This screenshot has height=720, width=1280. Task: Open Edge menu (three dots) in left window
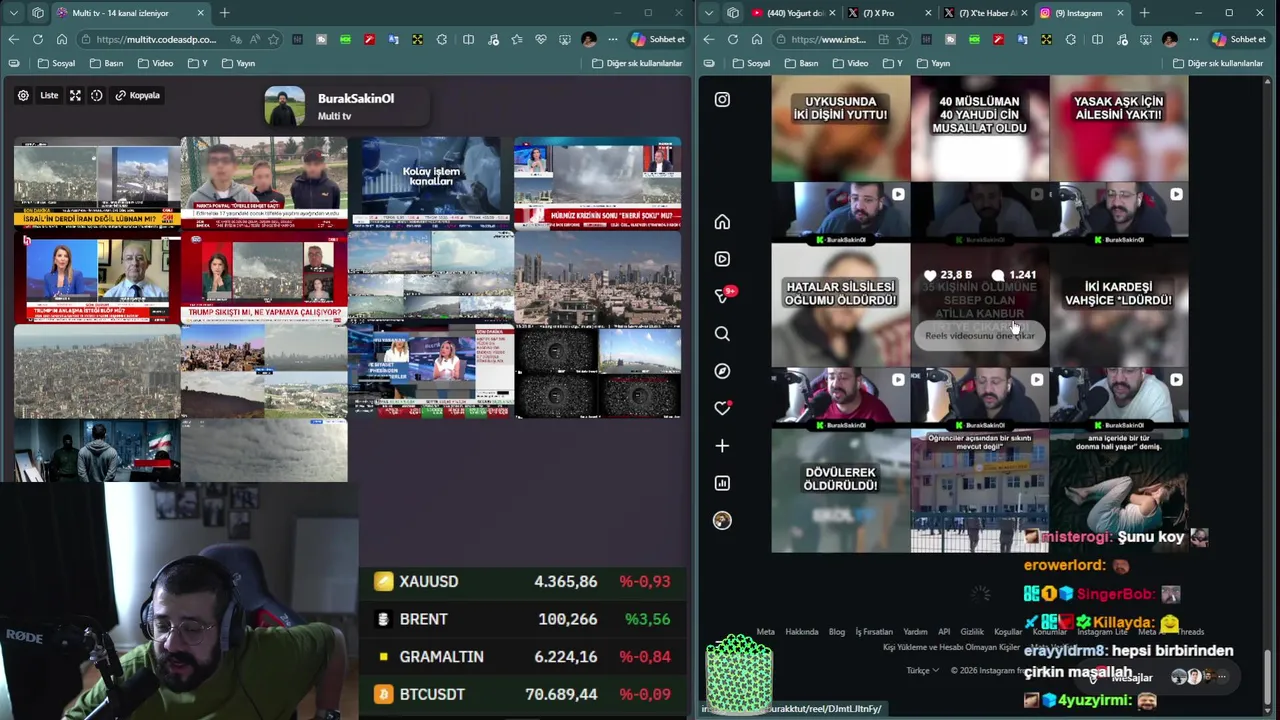[612, 39]
